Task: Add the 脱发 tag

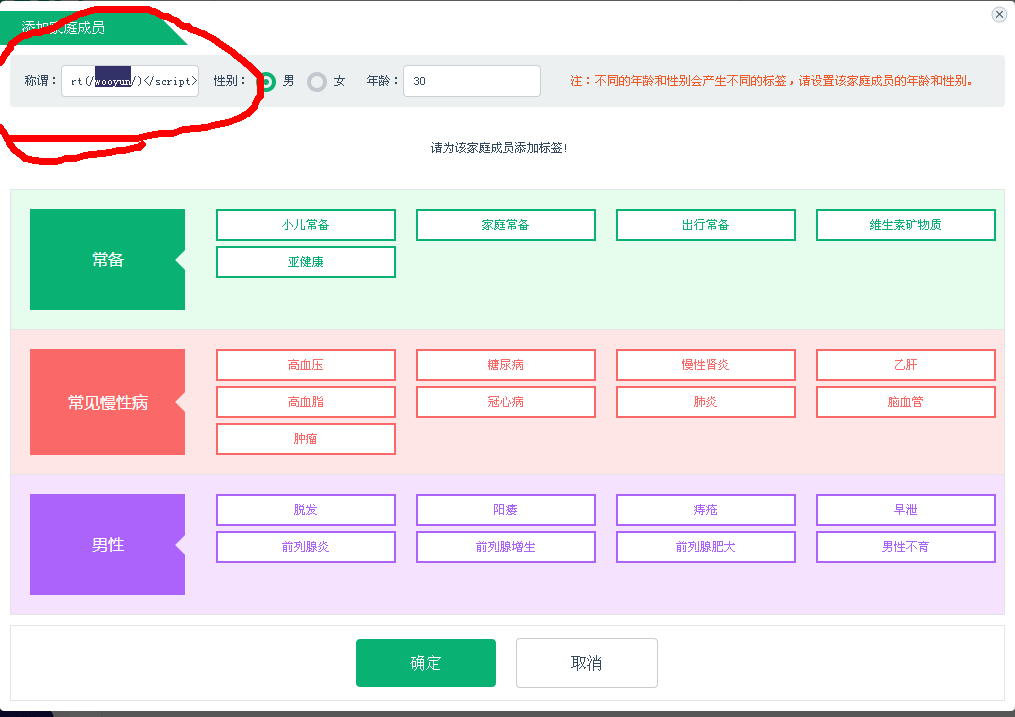Action: (306, 510)
